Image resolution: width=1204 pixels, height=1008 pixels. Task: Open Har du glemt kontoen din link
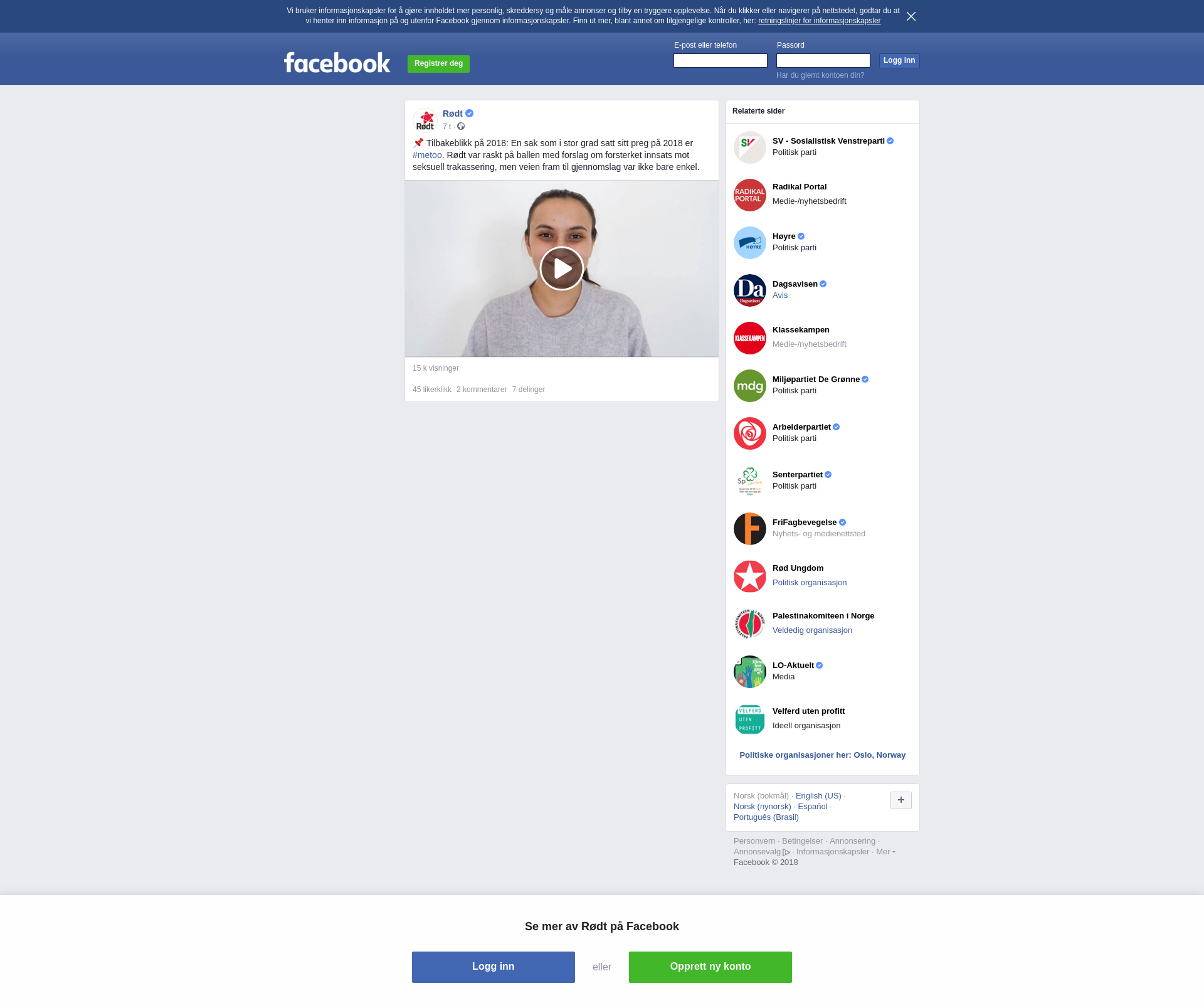point(820,75)
